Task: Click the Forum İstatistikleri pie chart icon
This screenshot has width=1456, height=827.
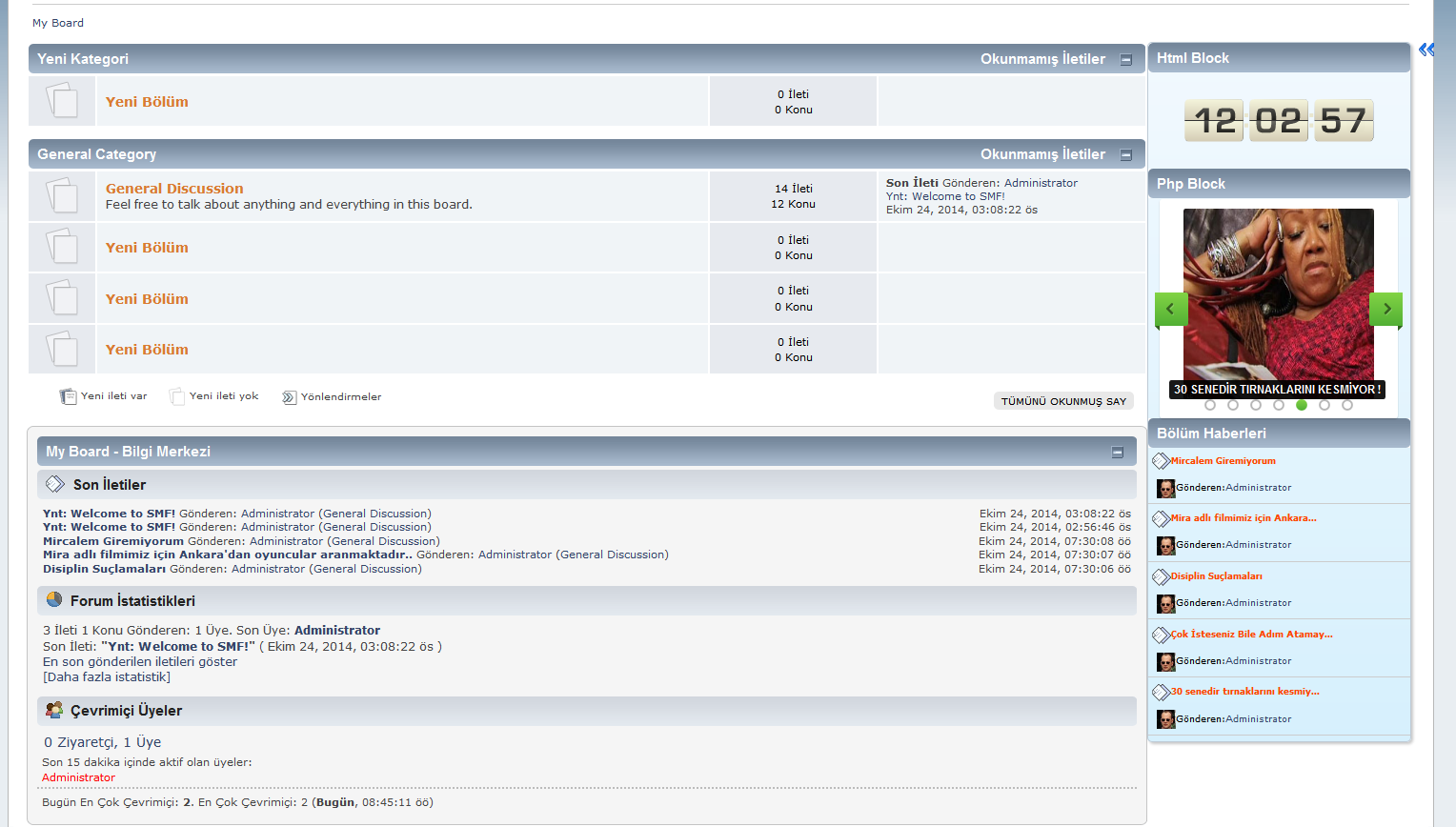Action: coord(54,599)
